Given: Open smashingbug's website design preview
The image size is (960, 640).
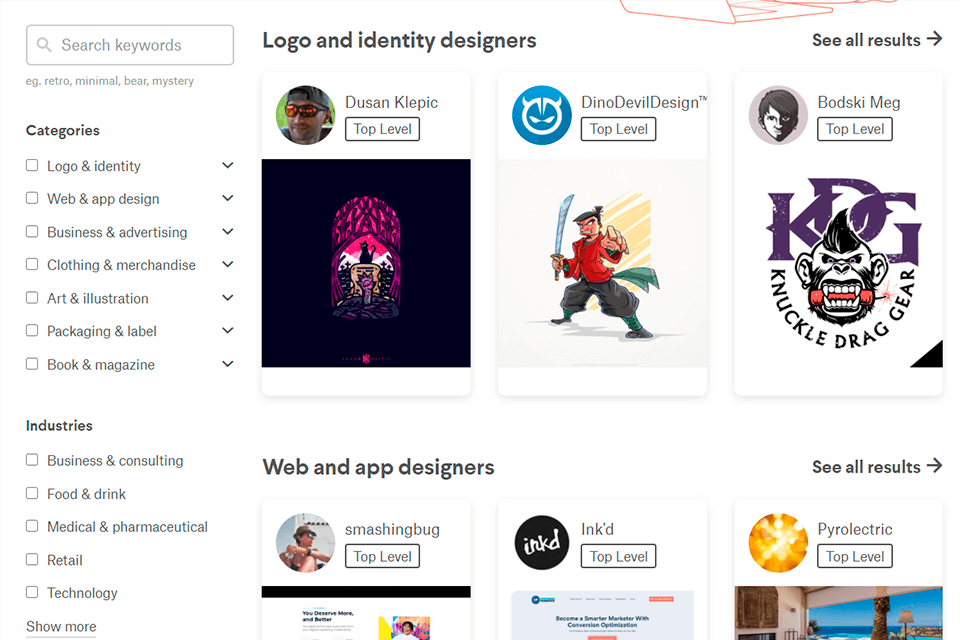Looking at the screenshot, I should tap(366, 613).
